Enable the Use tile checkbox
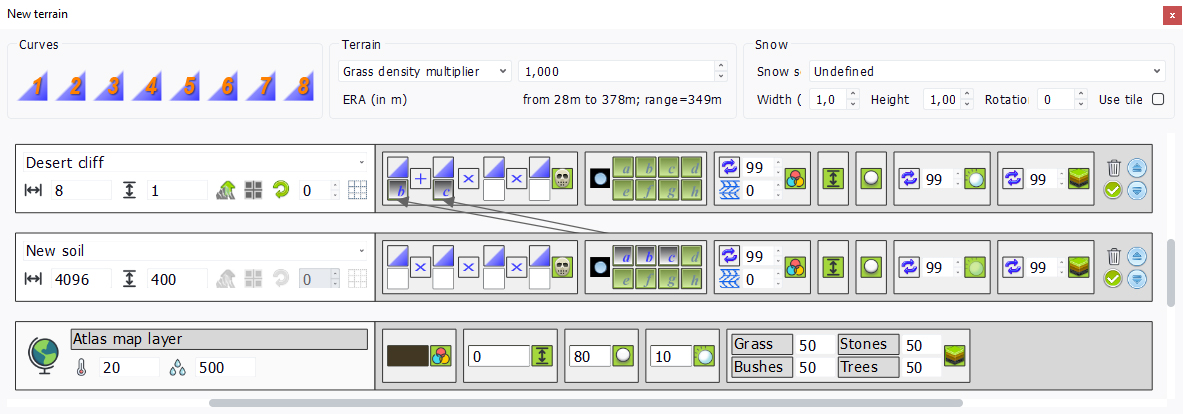This screenshot has width=1183, height=414. coord(1158,99)
